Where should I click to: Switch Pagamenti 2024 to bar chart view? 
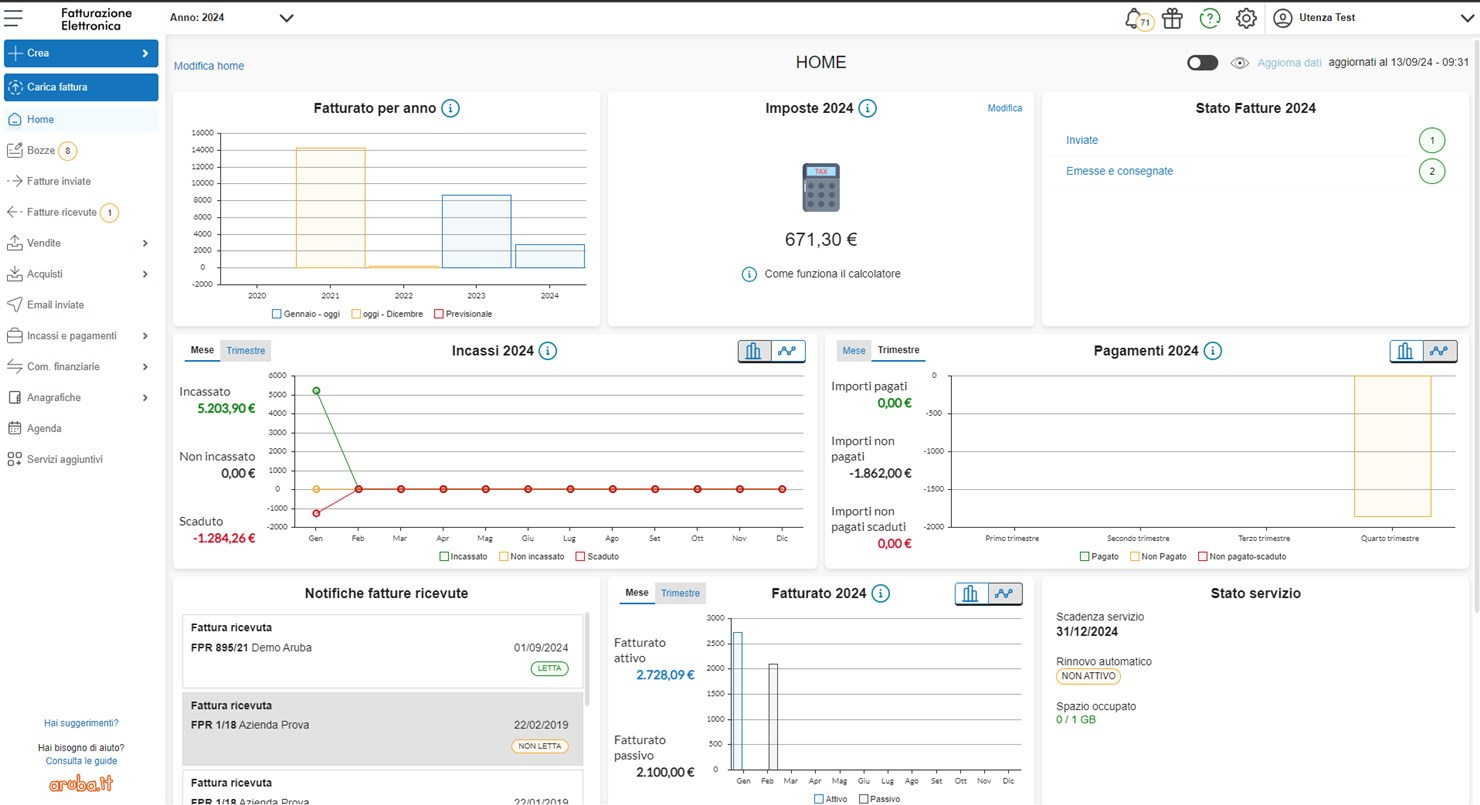(1406, 351)
